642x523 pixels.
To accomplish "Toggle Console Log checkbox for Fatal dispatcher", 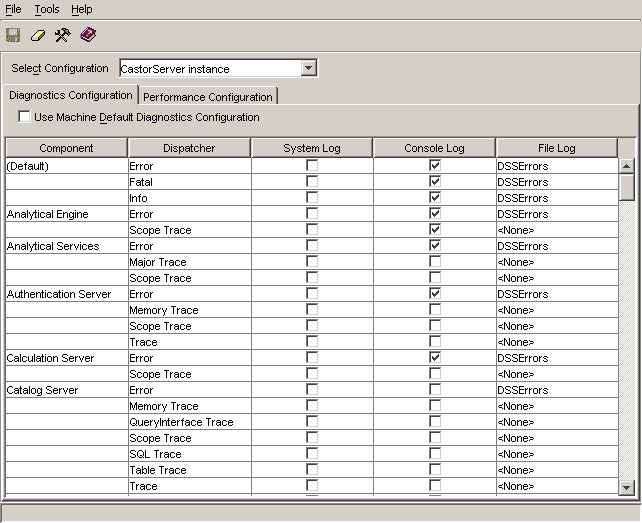I will click(435, 182).
